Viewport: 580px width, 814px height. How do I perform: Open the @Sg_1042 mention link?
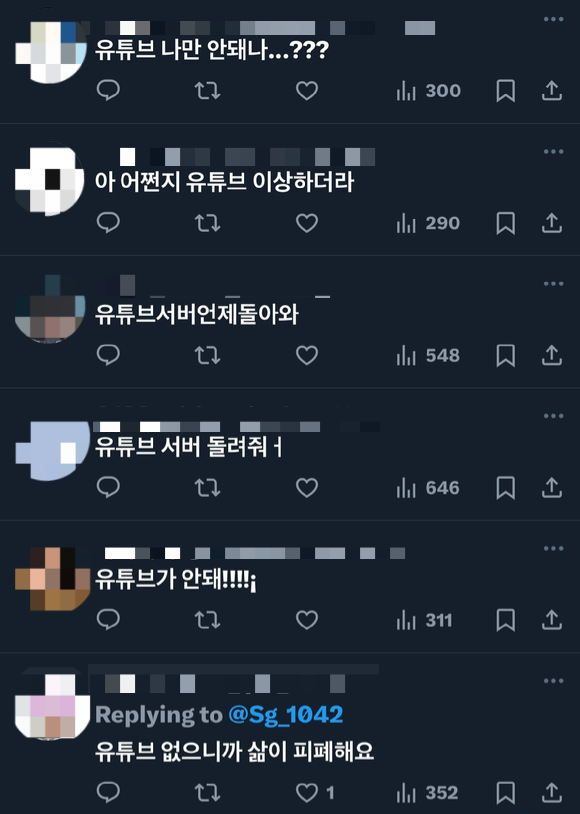click(x=286, y=715)
